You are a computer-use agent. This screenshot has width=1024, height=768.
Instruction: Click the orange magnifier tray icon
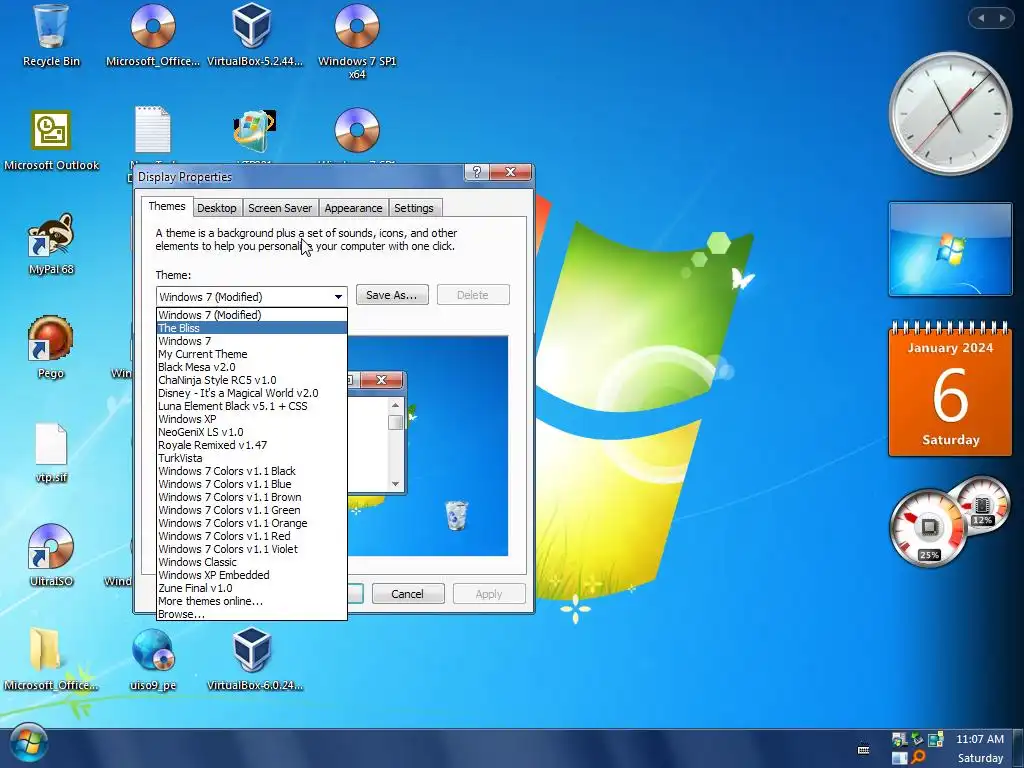[918, 757]
